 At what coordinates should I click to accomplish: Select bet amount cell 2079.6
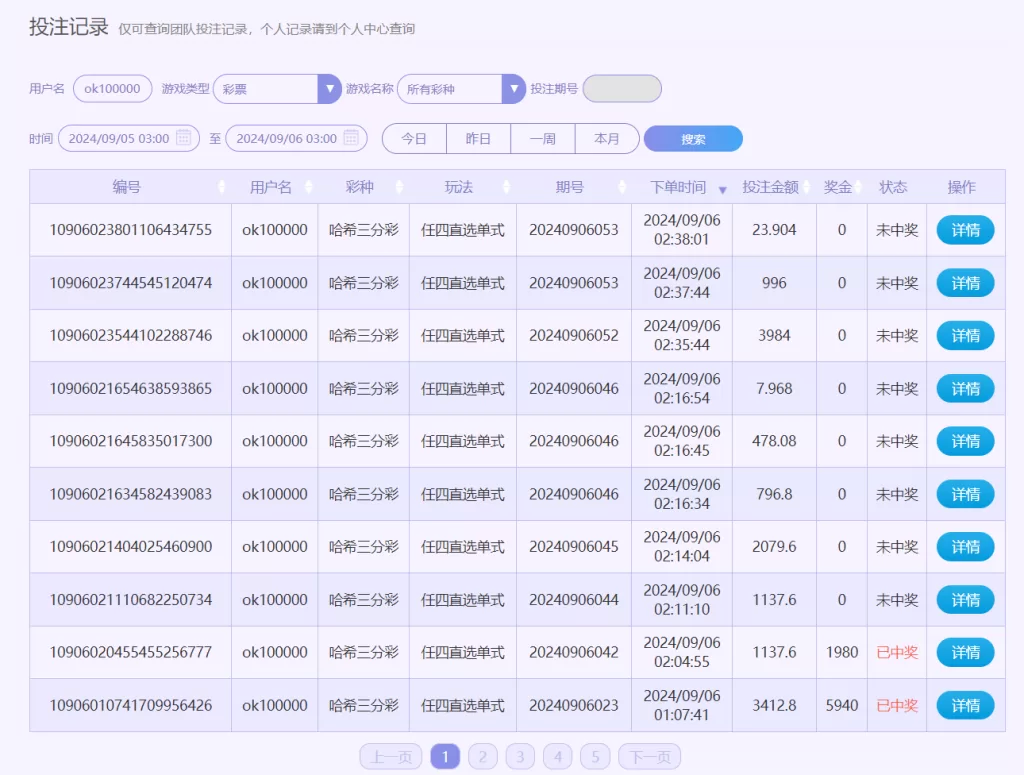[774, 546]
